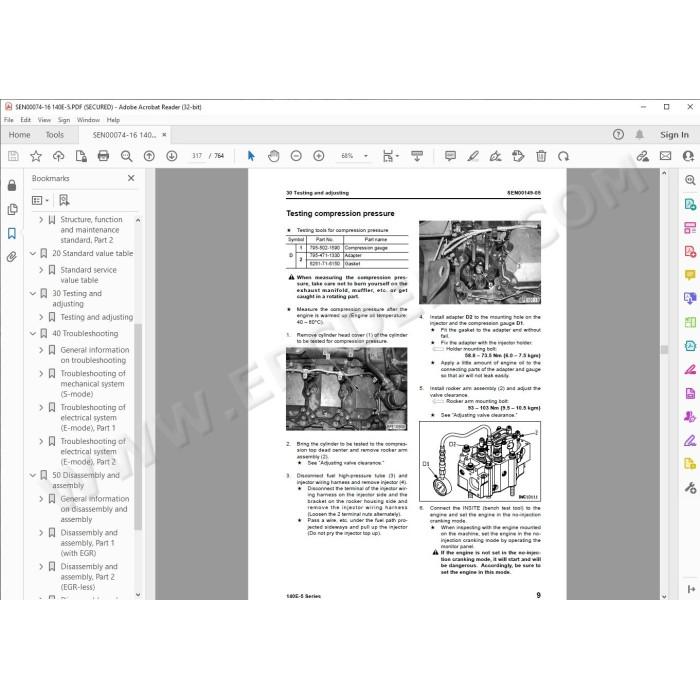Collapse the 40 Troubleshooting bookmark
Viewport: 700px width, 700px height.
[33, 333]
